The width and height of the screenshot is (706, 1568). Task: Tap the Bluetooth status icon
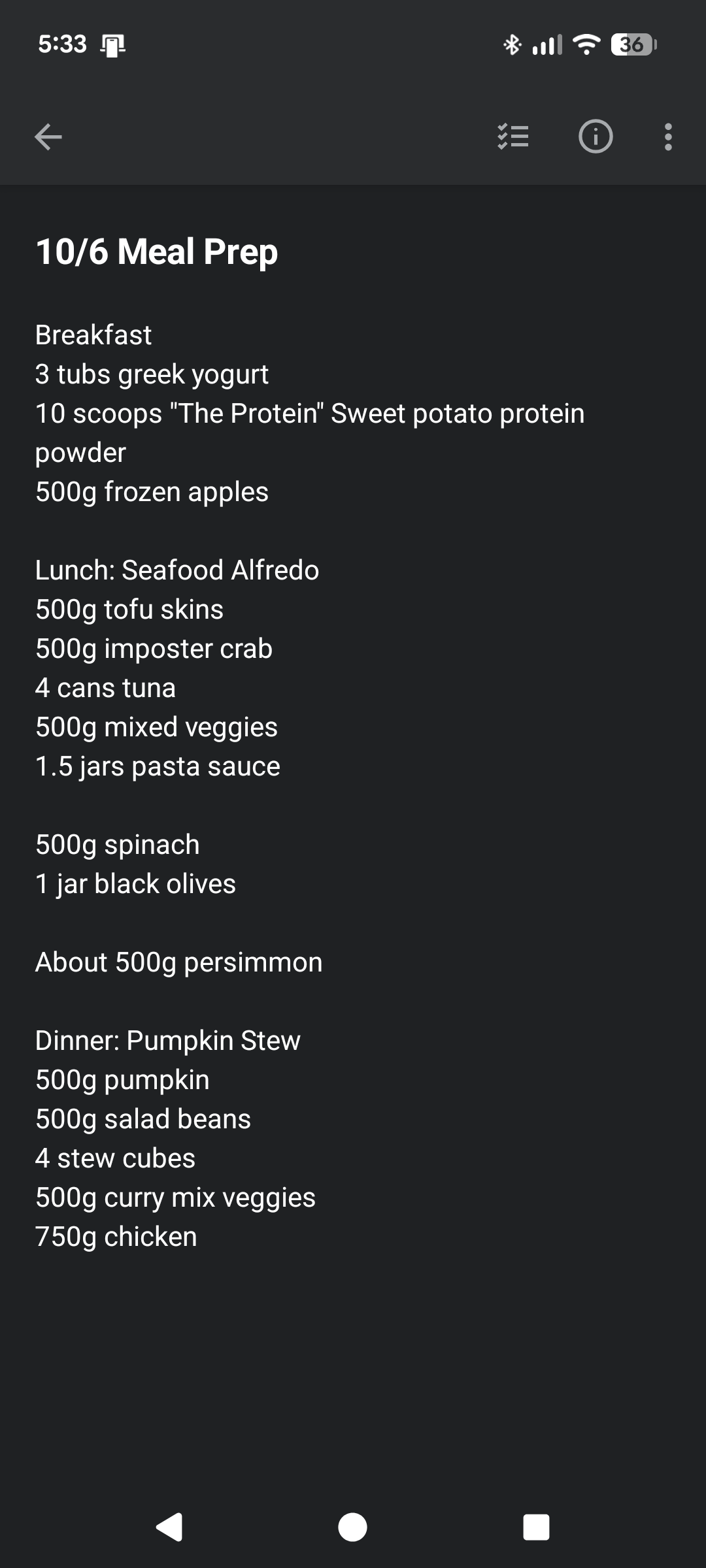coord(512,44)
